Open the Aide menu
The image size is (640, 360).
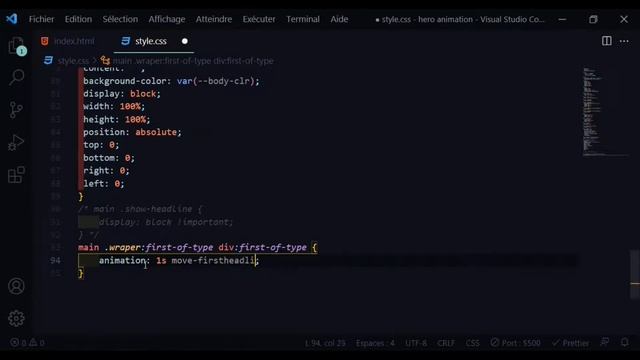tap(339, 19)
